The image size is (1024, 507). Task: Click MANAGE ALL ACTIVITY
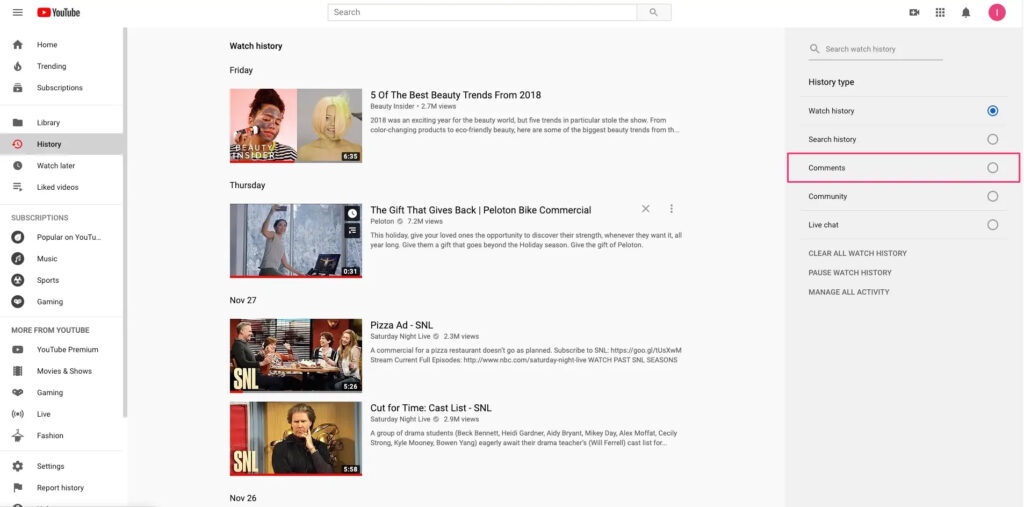[849, 292]
